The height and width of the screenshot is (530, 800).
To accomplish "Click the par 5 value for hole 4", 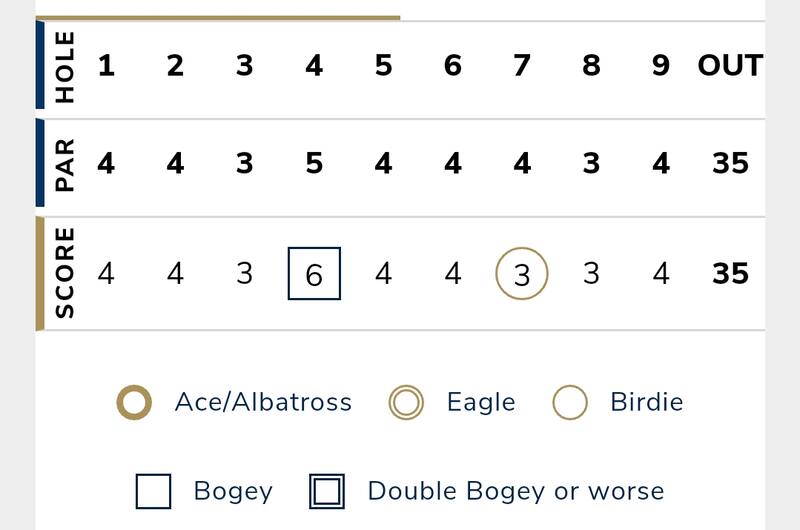I will tap(314, 163).
